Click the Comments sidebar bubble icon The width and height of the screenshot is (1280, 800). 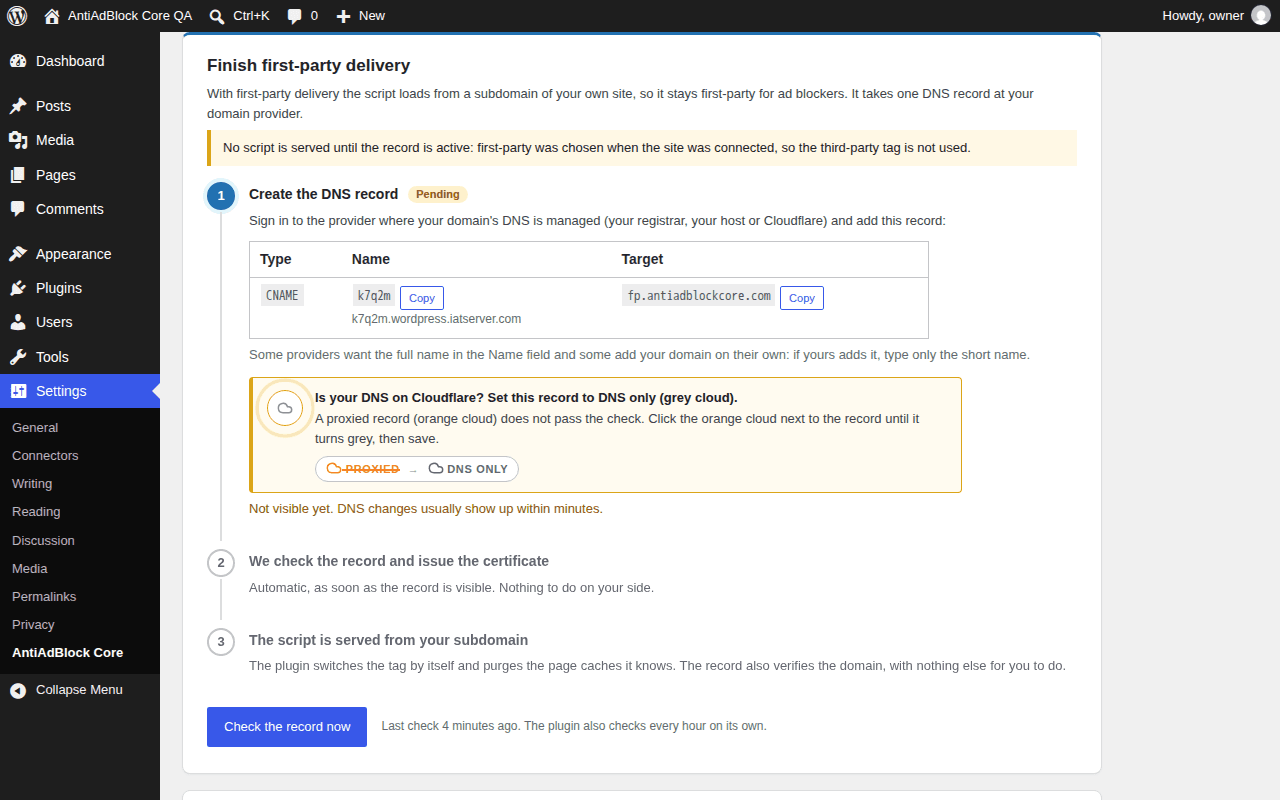coord(18,209)
